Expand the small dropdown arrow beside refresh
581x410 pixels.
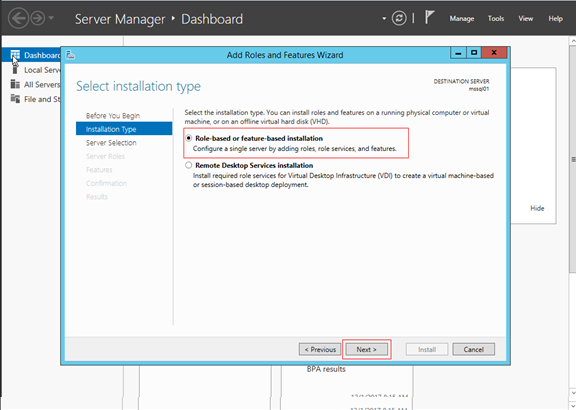[x=384, y=19]
